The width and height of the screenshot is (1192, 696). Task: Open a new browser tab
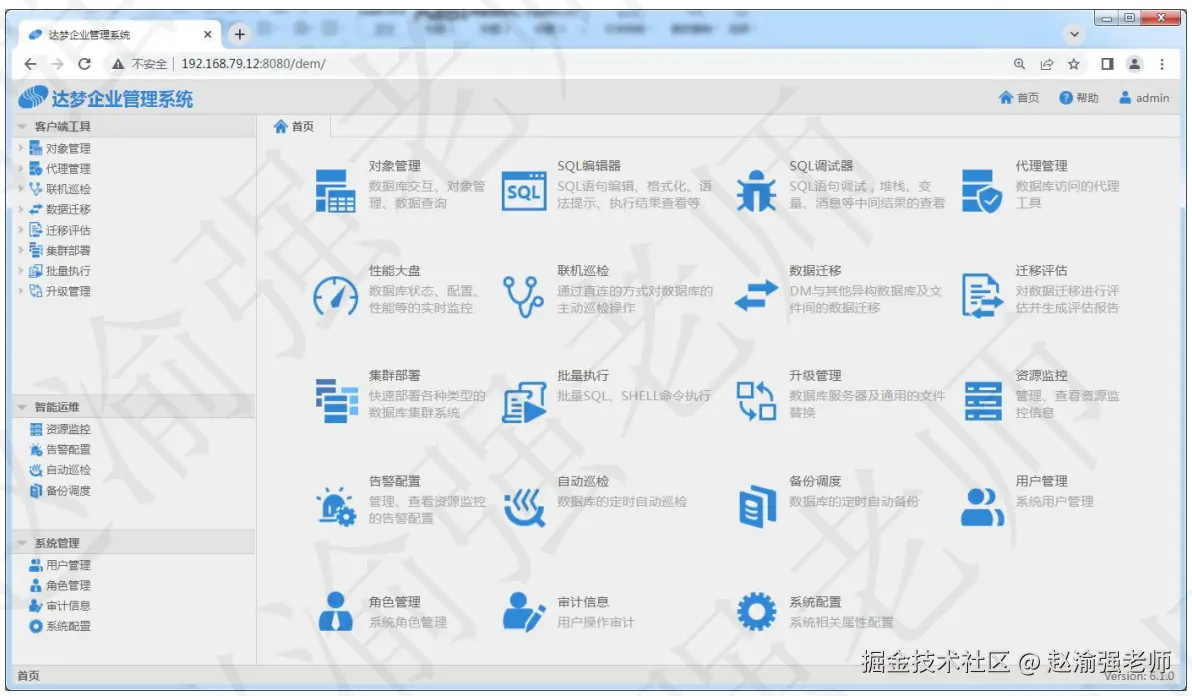click(x=239, y=34)
